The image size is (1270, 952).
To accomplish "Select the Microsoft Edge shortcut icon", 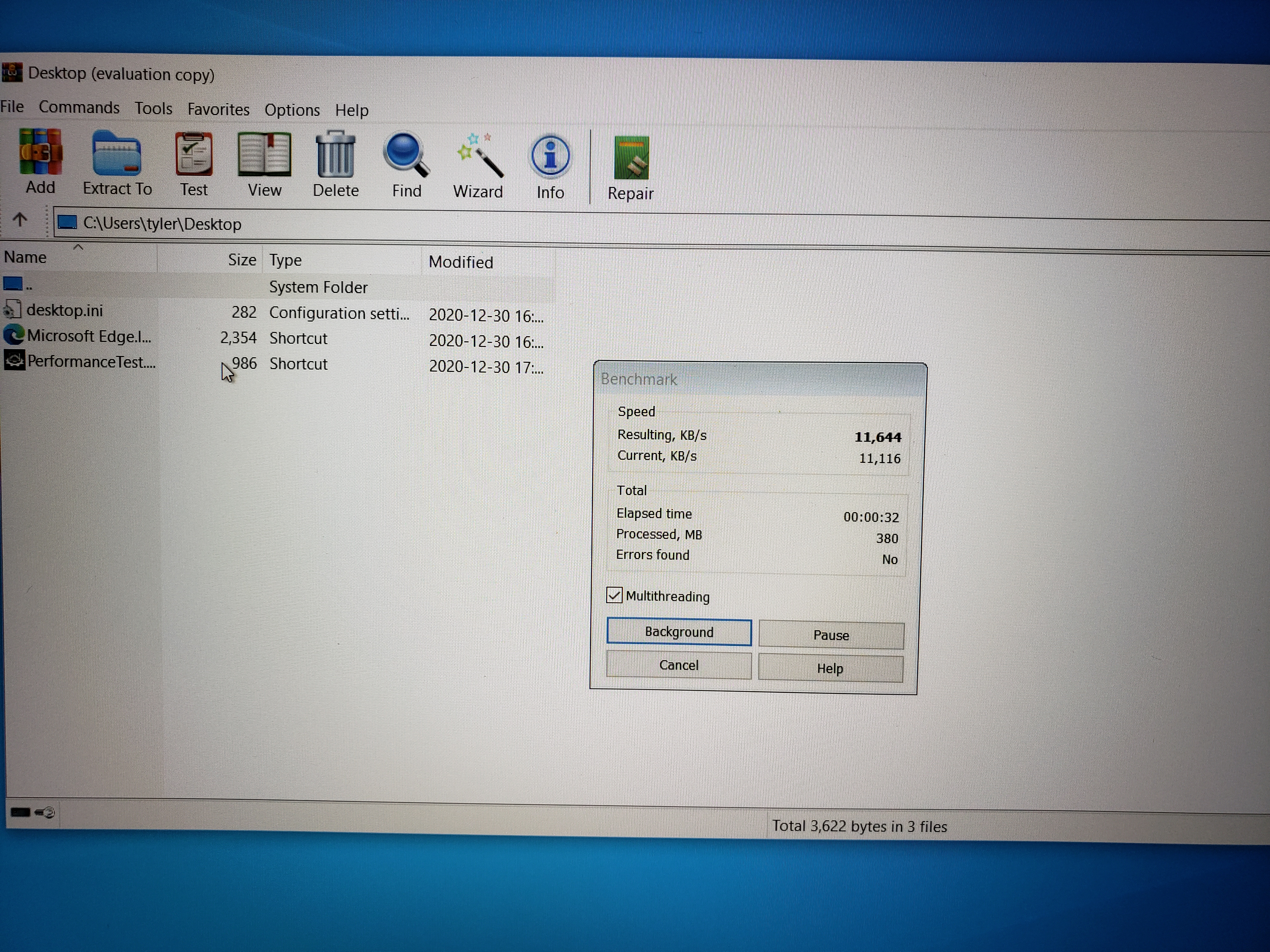I will tap(14, 335).
